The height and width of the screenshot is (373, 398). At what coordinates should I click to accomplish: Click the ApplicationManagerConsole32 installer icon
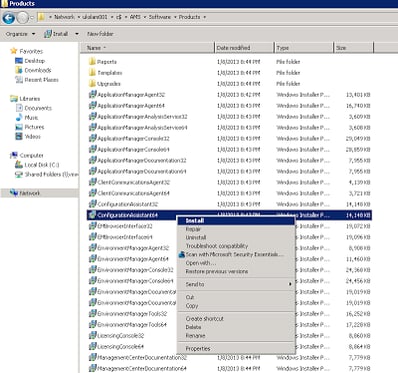pyautogui.click(x=92, y=138)
